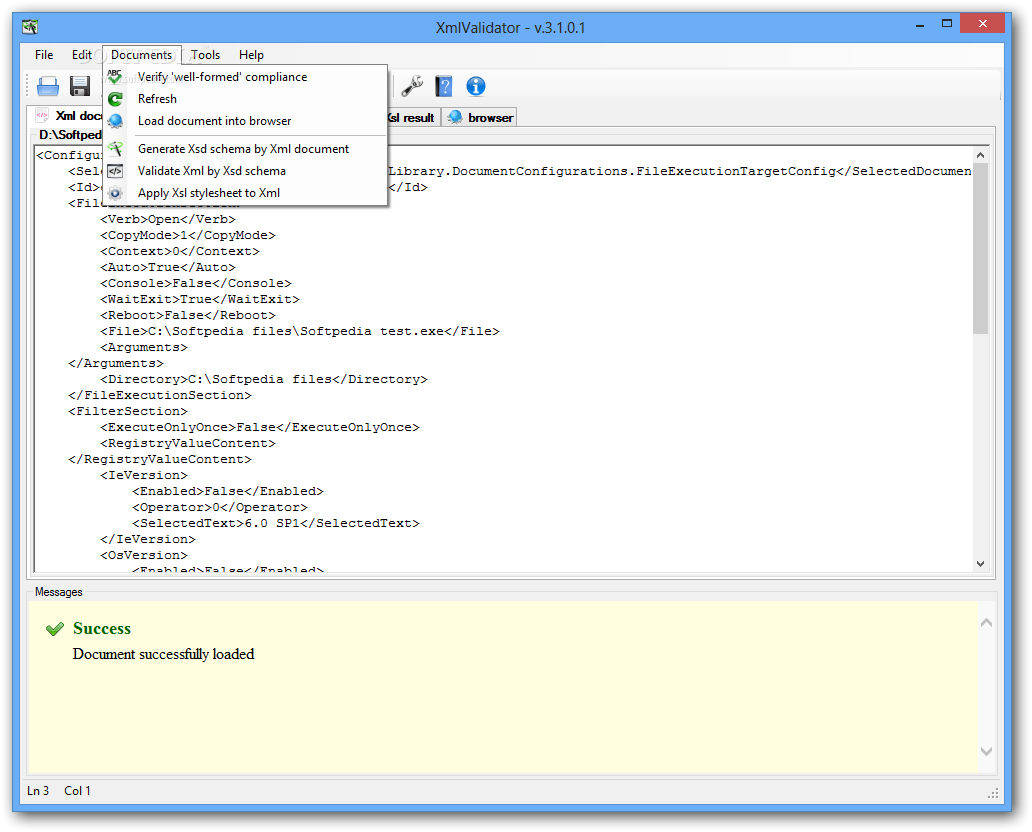The image size is (1032, 832).
Task: Click the ABC check icon beside Verify well-formed
Action: click(x=115, y=77)
